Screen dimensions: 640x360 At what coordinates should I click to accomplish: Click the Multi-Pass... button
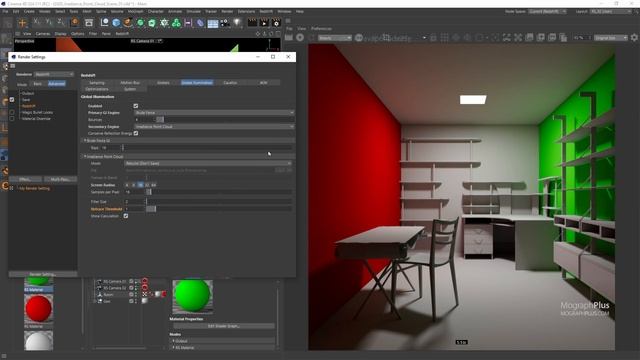click(60, 179)
